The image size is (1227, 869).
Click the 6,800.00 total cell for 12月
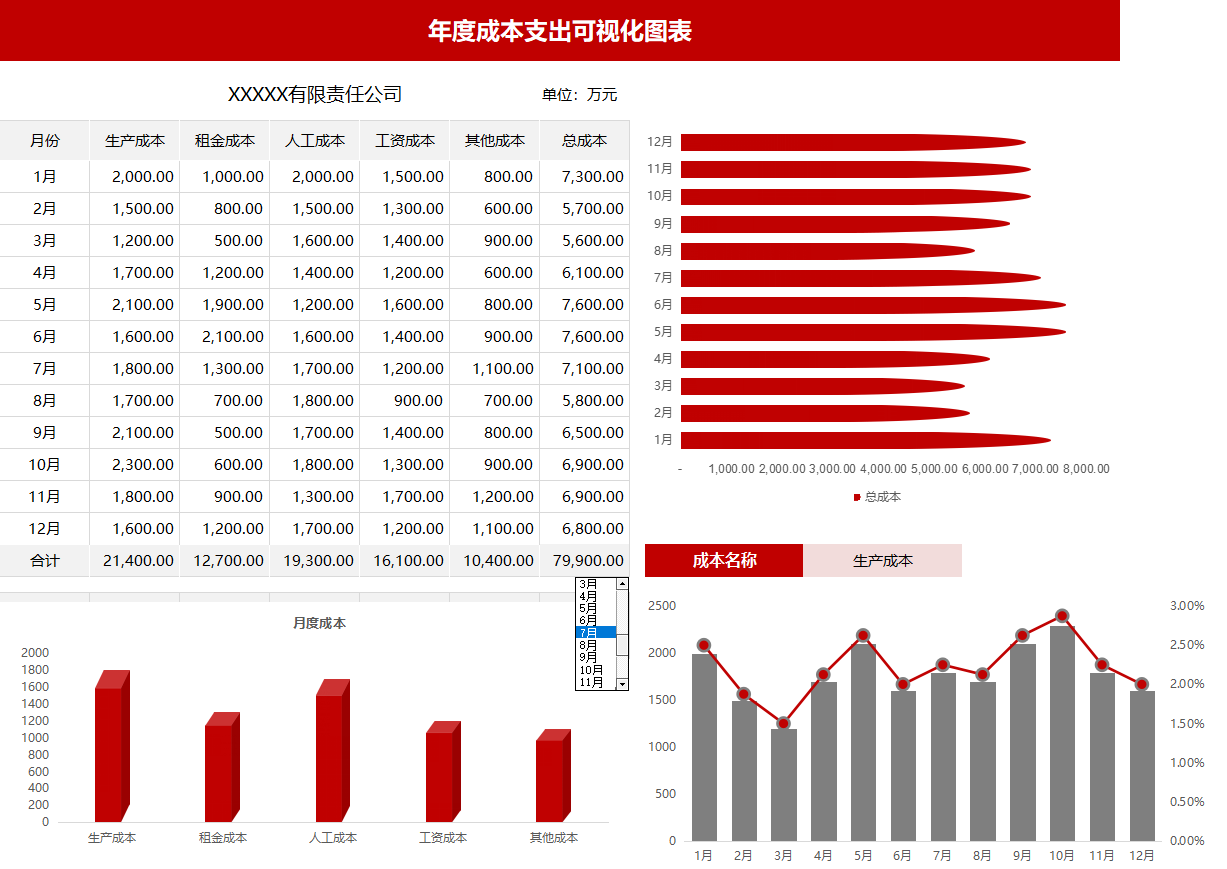(x=585, y=528)
